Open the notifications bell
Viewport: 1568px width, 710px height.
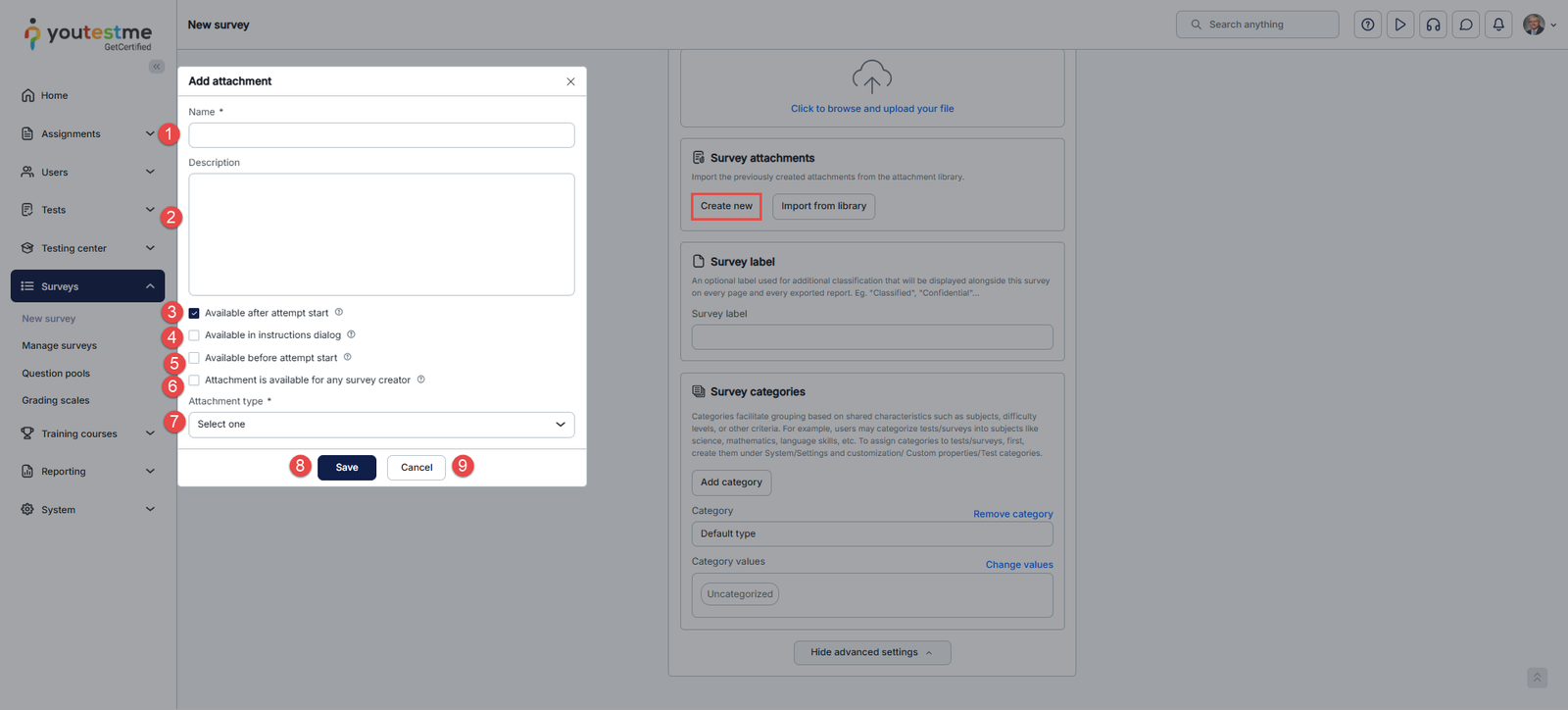(x=1498, y=25)
